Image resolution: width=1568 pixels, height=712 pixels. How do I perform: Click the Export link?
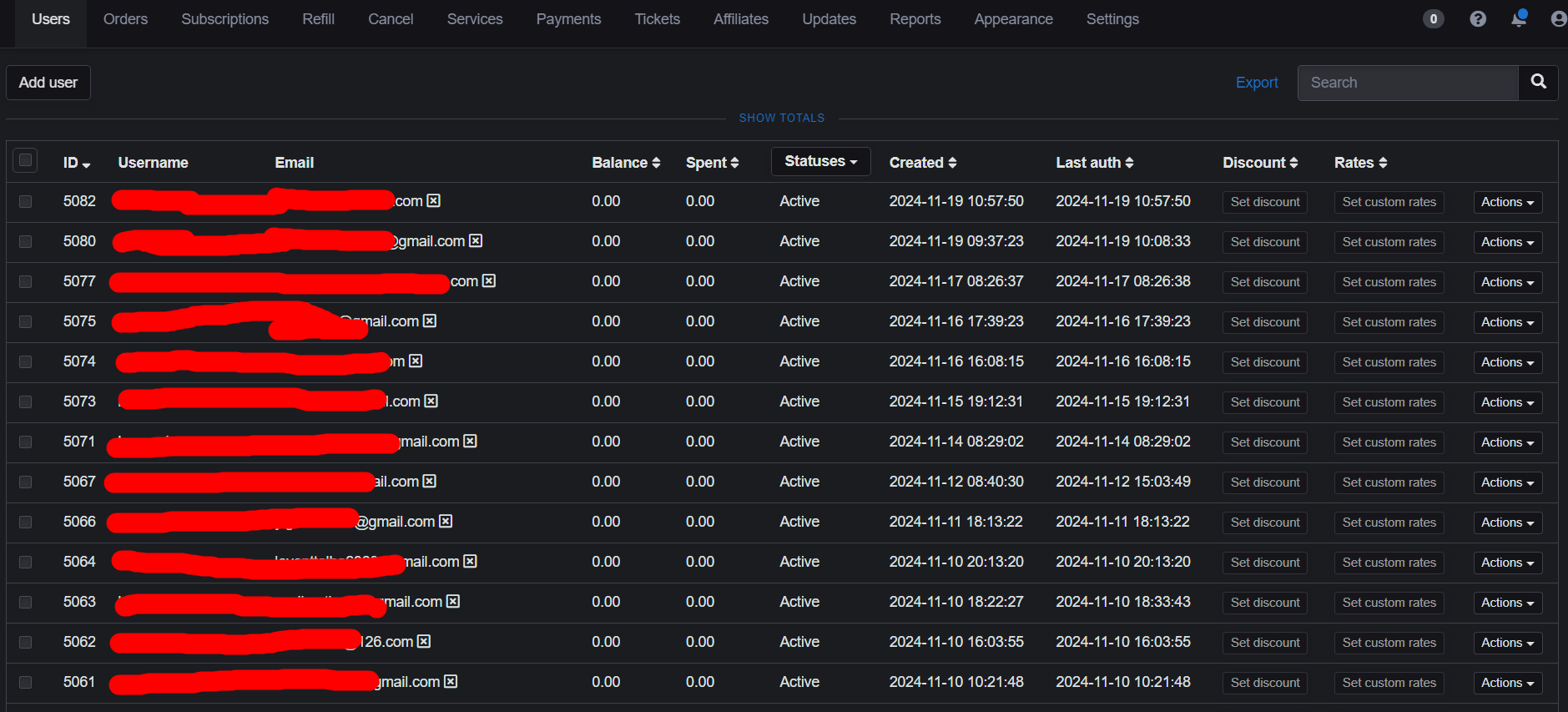tap(1257, 83)
